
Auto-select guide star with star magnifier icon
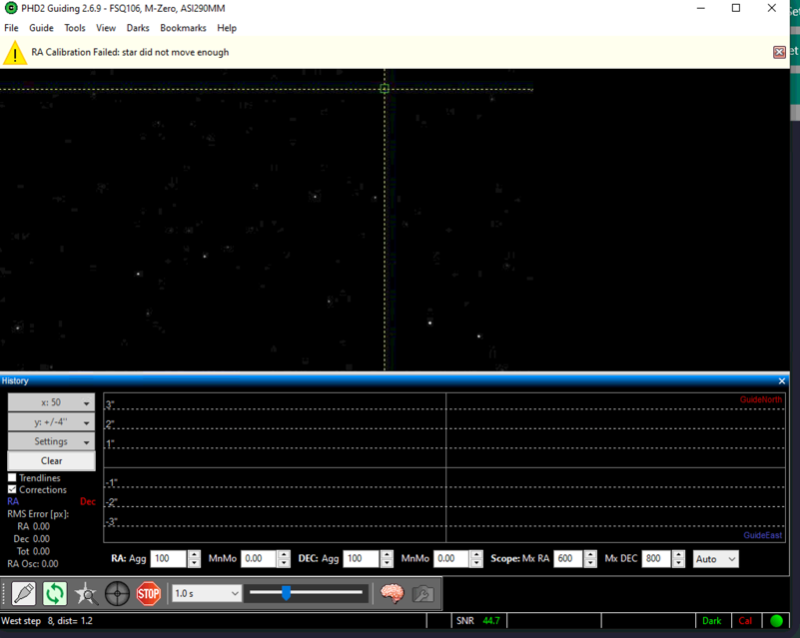click(86, 594)
